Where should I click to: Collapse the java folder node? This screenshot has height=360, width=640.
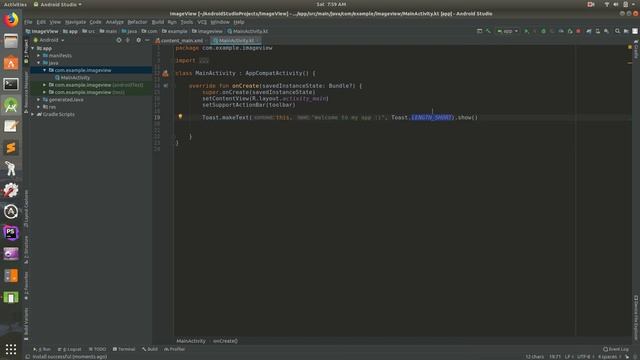tap(39, 63)
